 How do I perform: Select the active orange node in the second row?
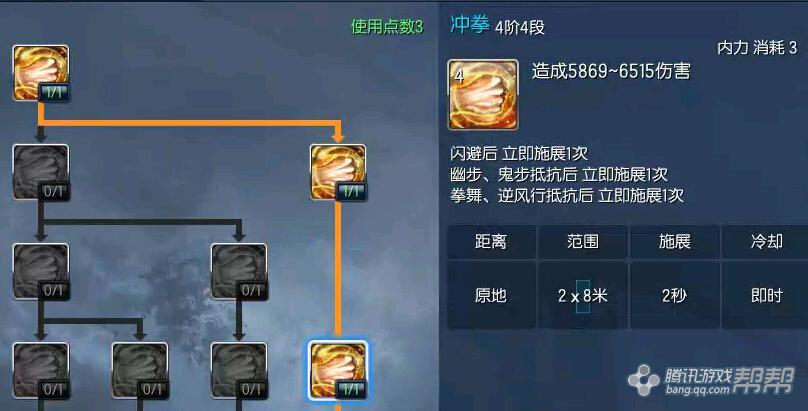(x=338, y=172)
